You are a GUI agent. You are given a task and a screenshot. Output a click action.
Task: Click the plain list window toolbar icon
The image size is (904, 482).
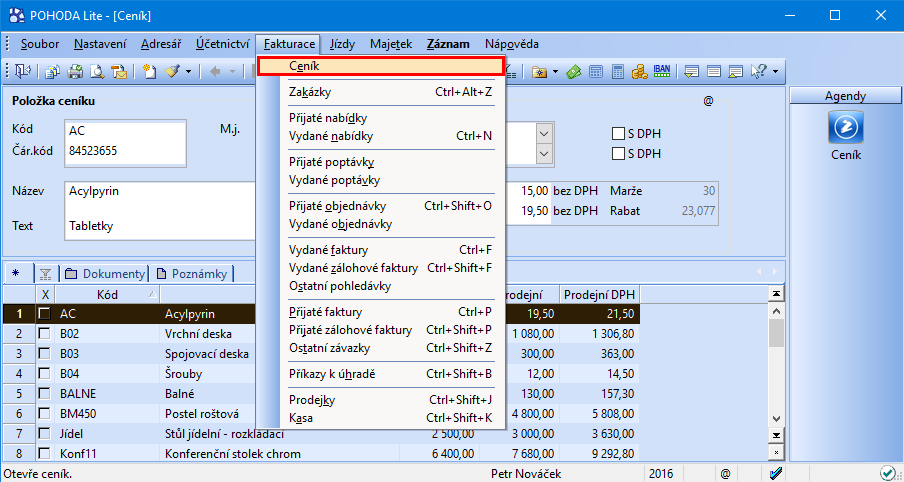tap(714, 72)
